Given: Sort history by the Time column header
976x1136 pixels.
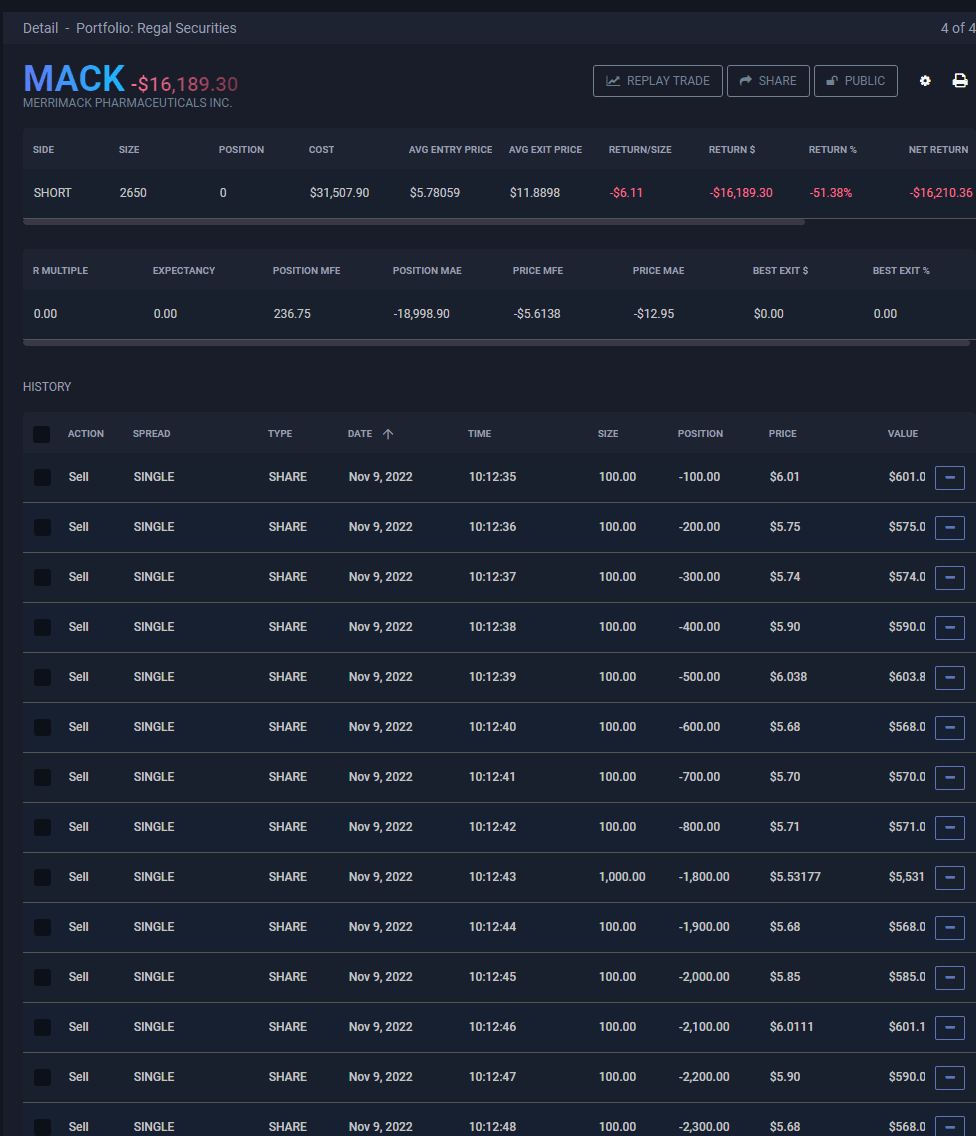Looking at the screenshot, I should pyautogui.click(x=479, y=434).
